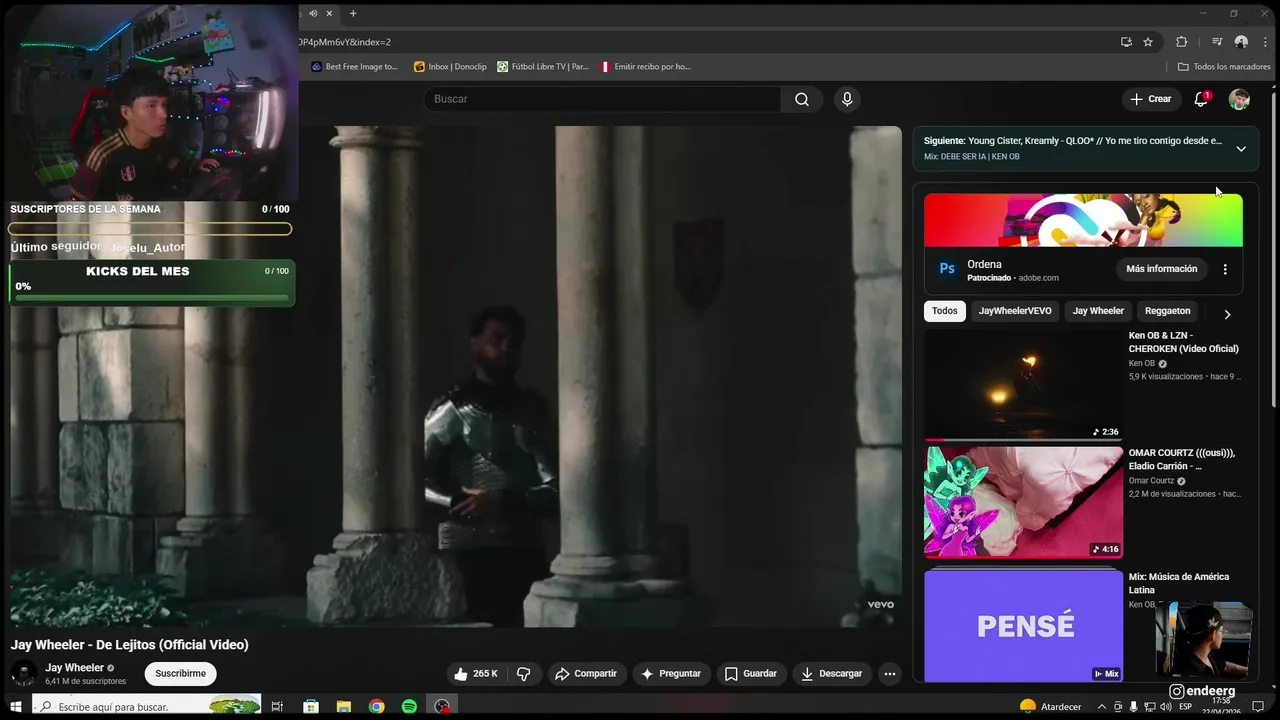Open Todos los marcadores folder
The width and height of the screenshot is (1280, 720).
[1224, 67]
